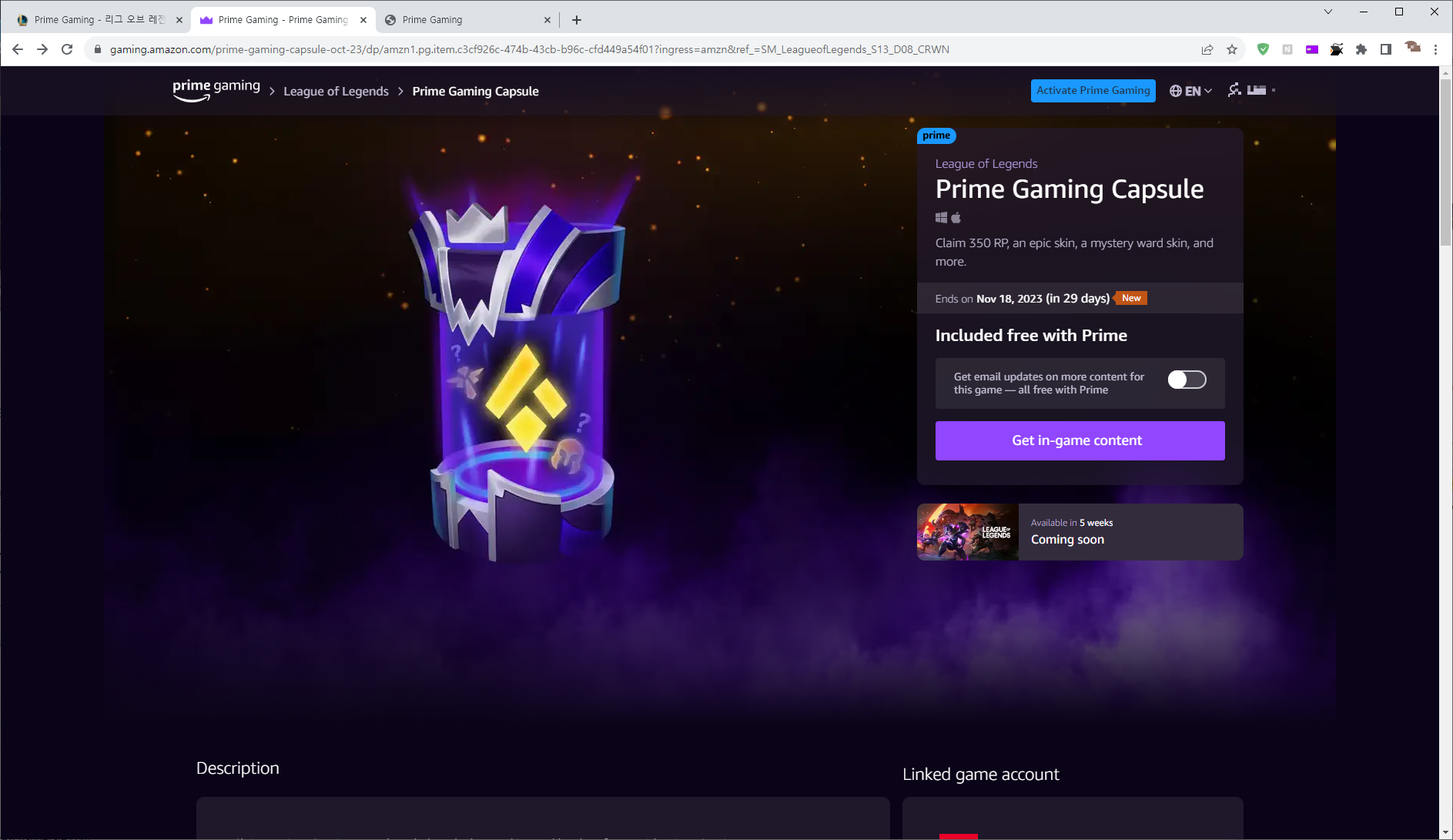1453x840 pixels.
Task: Click the 'Included free with Prime' heading
Action: 1031,336
